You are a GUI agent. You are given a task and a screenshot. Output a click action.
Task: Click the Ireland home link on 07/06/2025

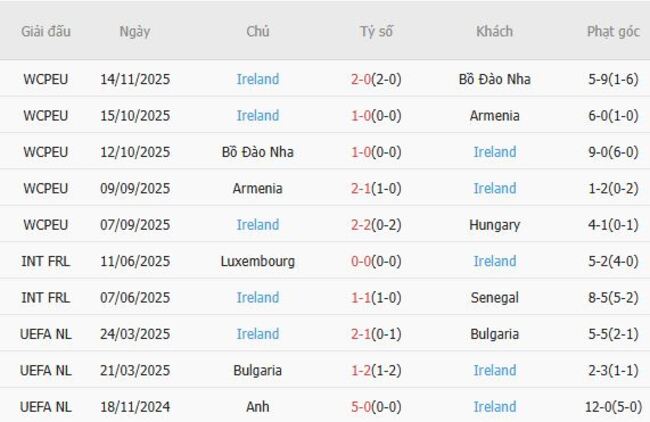point(258,297)
